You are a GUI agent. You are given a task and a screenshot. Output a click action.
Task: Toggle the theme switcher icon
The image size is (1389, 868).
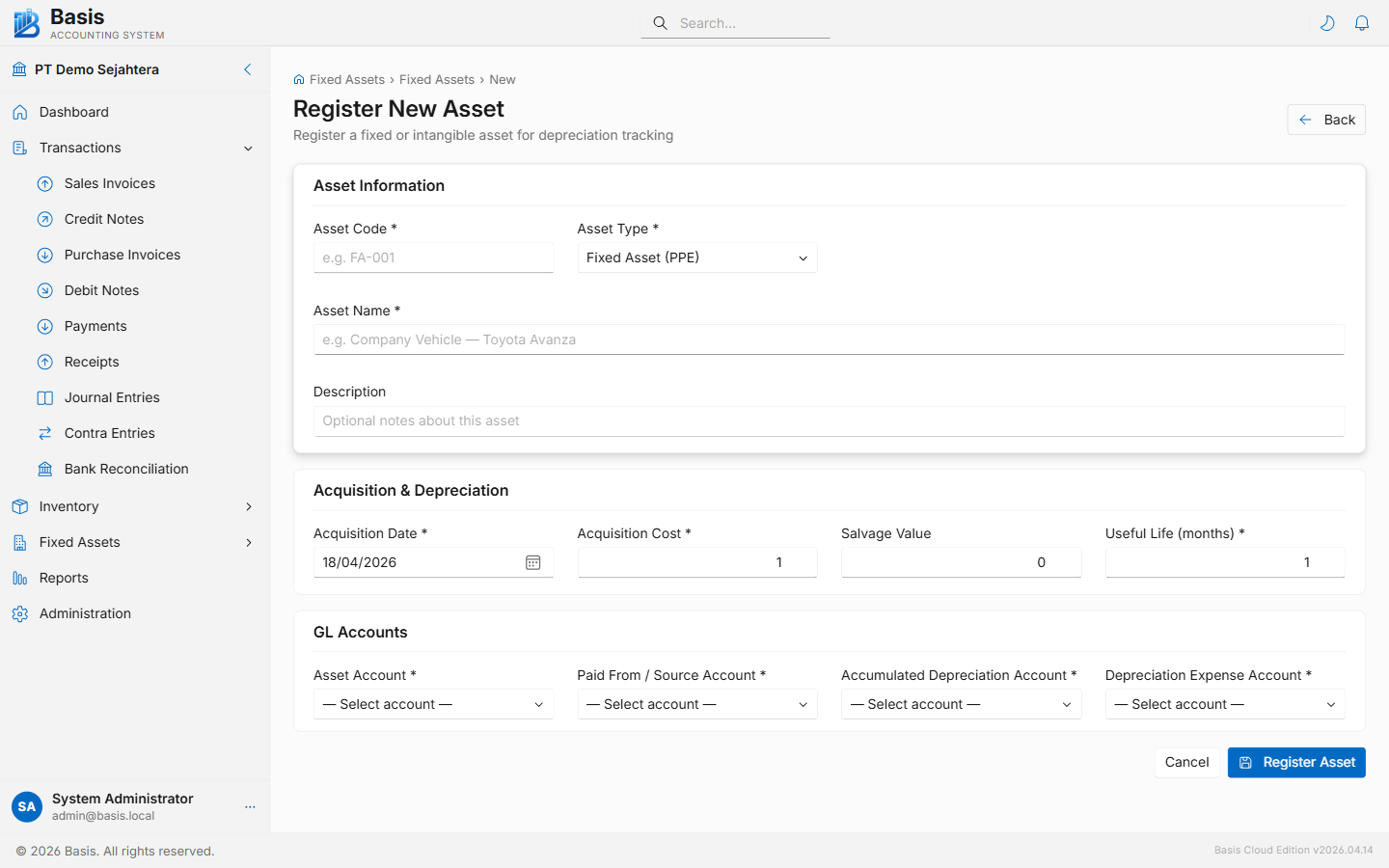(x=1327, y=22)
